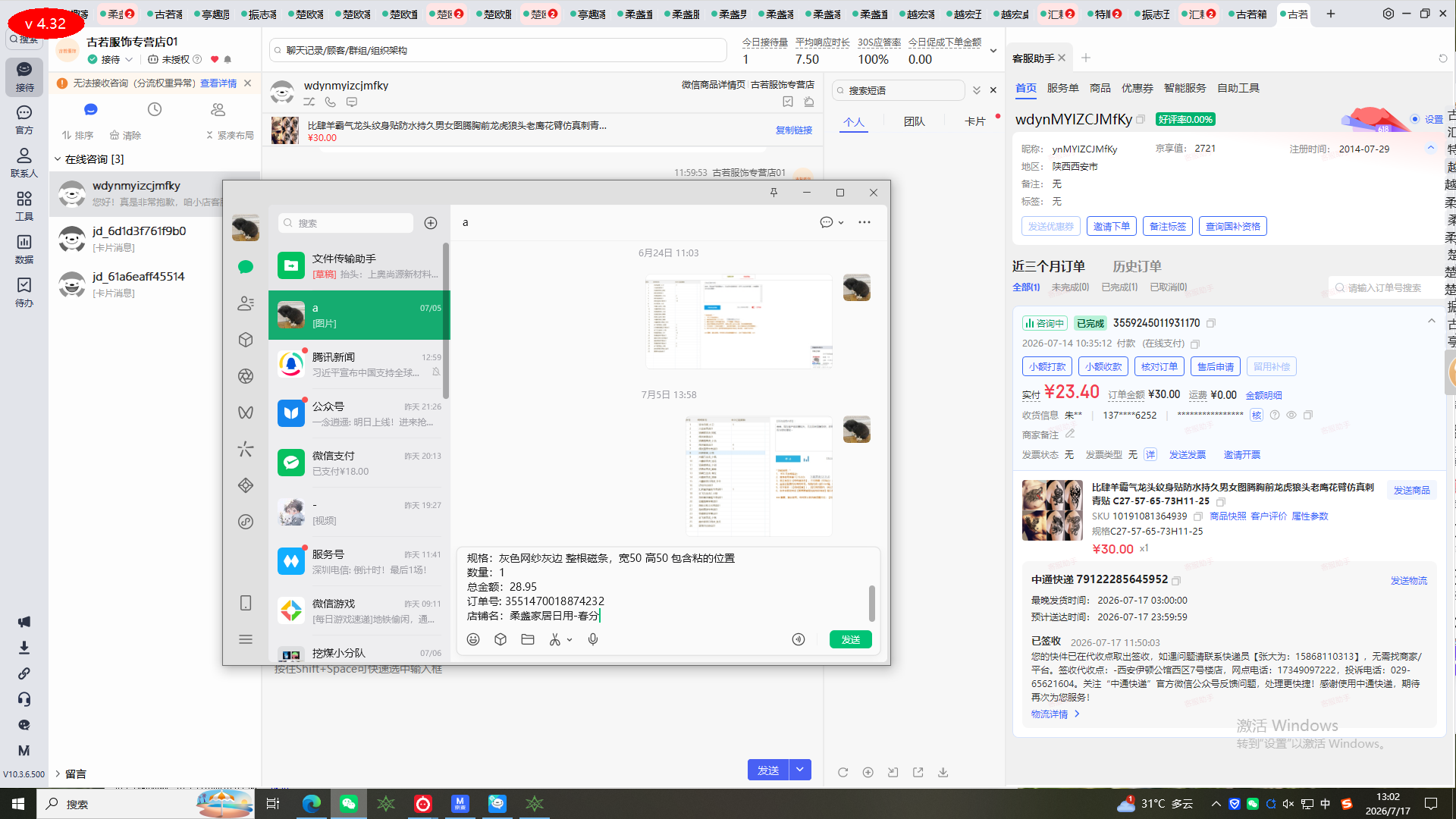This screenshot has width=1456, height=819.
Task: Click the phone call icon under wdynmyizcjmfky
Action: click(x=331, y=102)
